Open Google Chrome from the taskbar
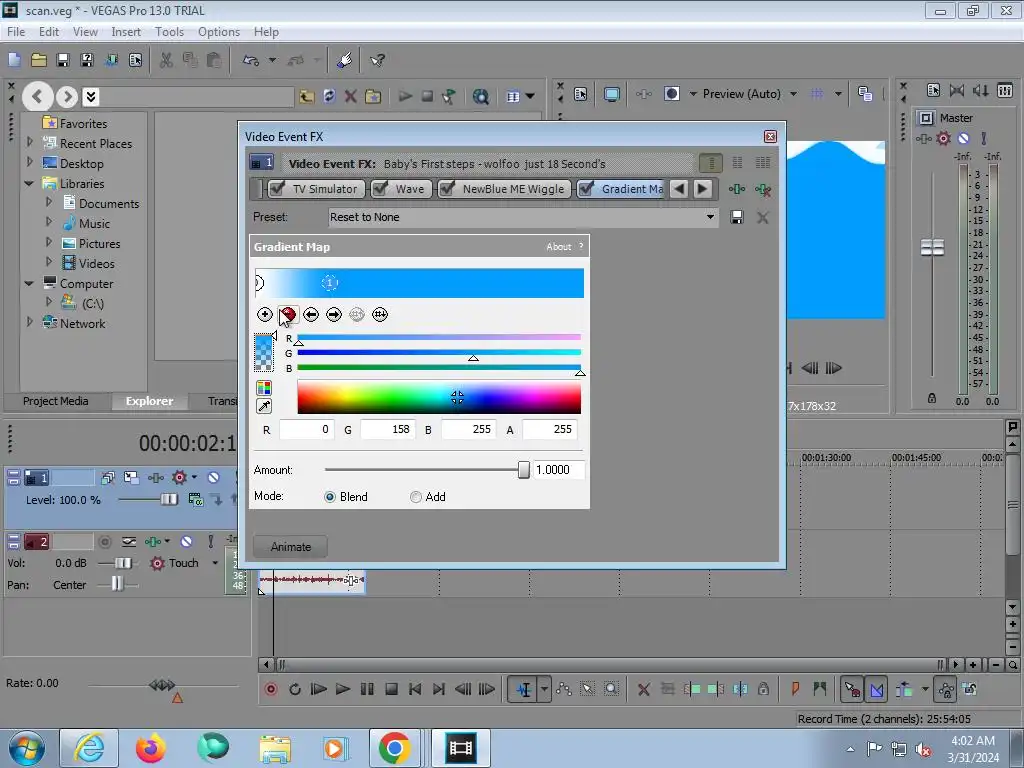Image resolution: width=1024 pixels, height=768 pixels. pos(394,748)
